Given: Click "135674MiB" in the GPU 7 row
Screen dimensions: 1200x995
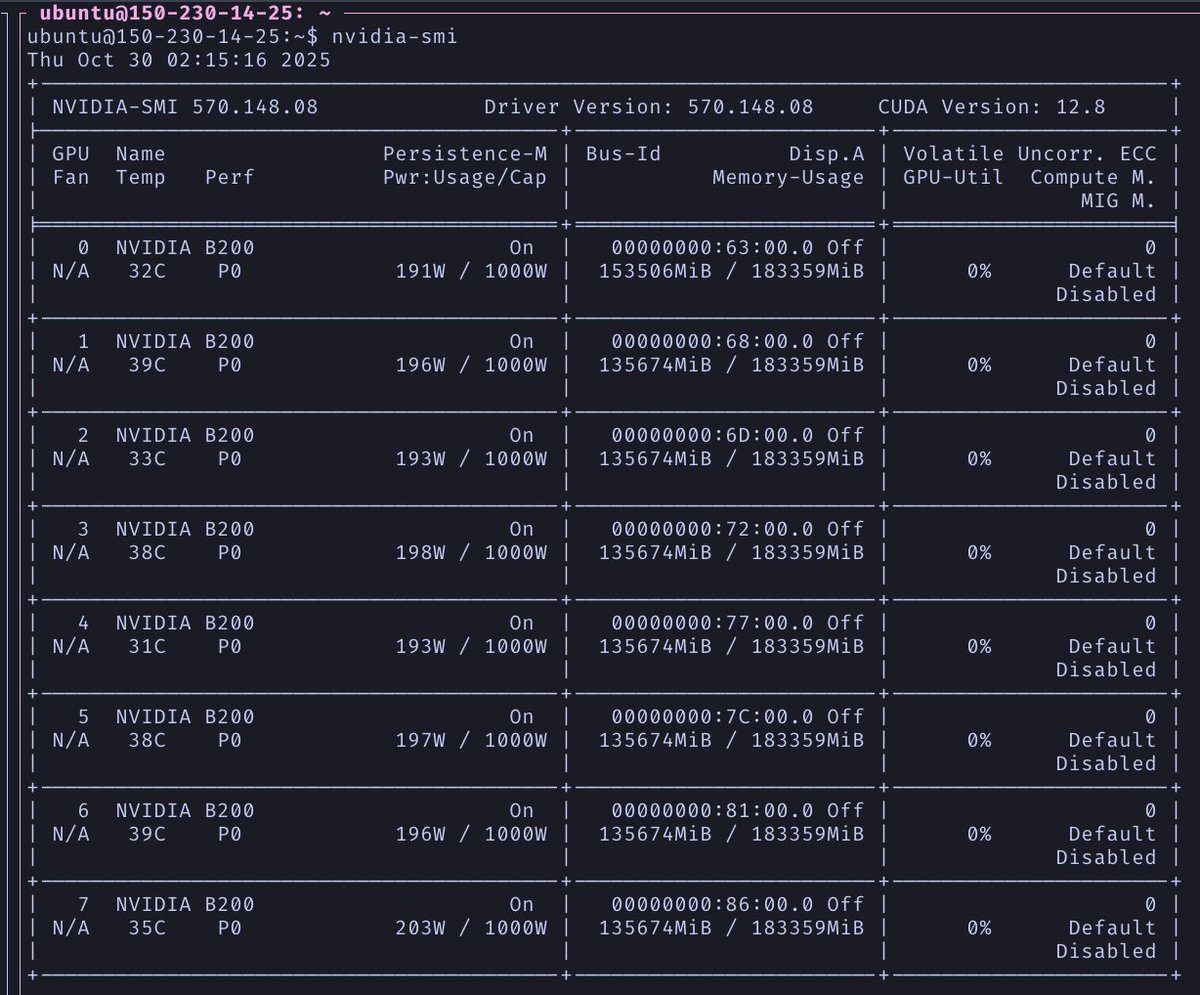Looking at the screenshot, I should click(x=655, y=928).
